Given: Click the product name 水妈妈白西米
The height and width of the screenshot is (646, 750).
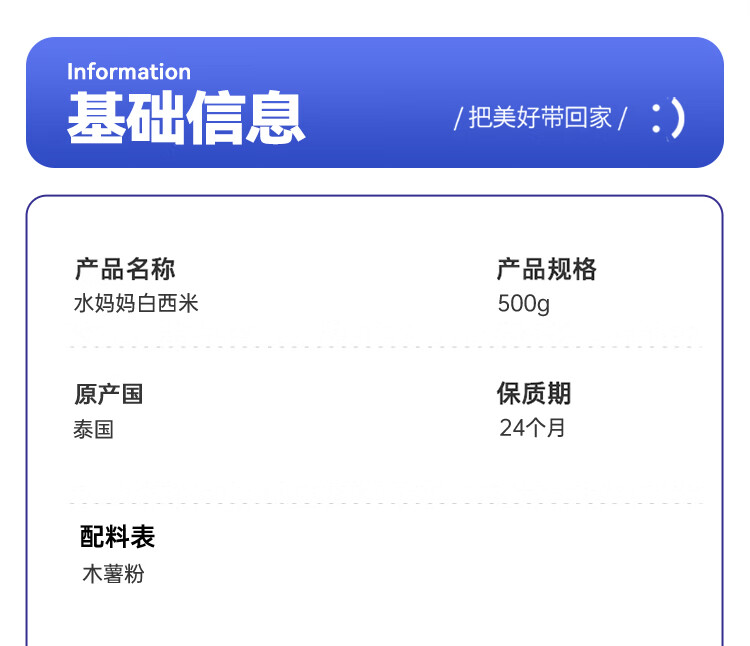Looking at the screenshot, I should point(136,303).
